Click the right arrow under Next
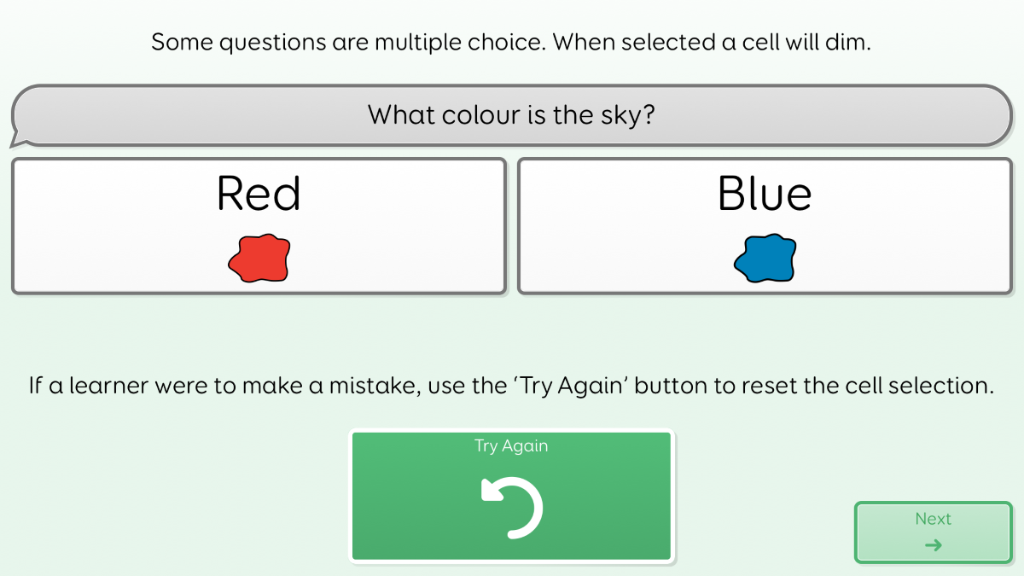The width and height of the screenshot is (1024, 576). tap(933, 545)
